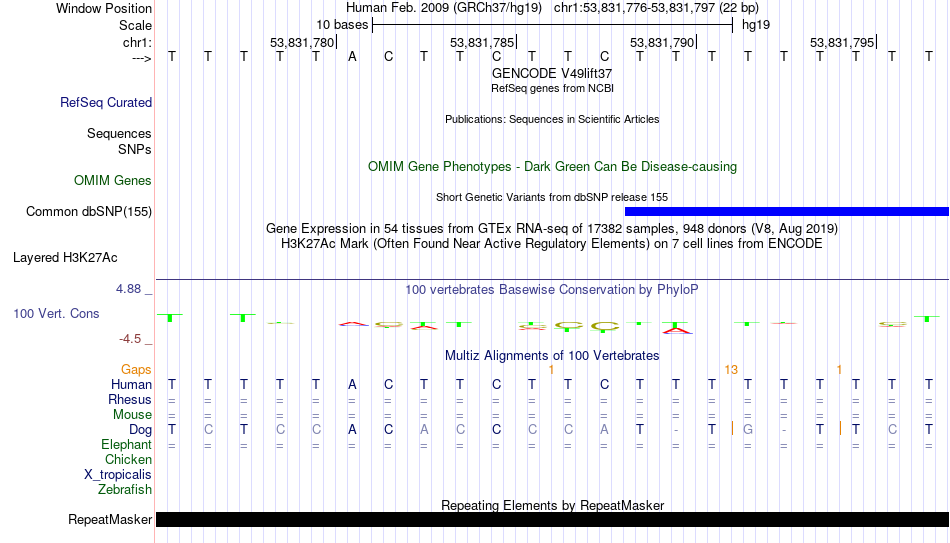Image resolution: width=950 pixels, height=543 pixels.
Task: Click the G base in Dog row
Action: [748, 430]
